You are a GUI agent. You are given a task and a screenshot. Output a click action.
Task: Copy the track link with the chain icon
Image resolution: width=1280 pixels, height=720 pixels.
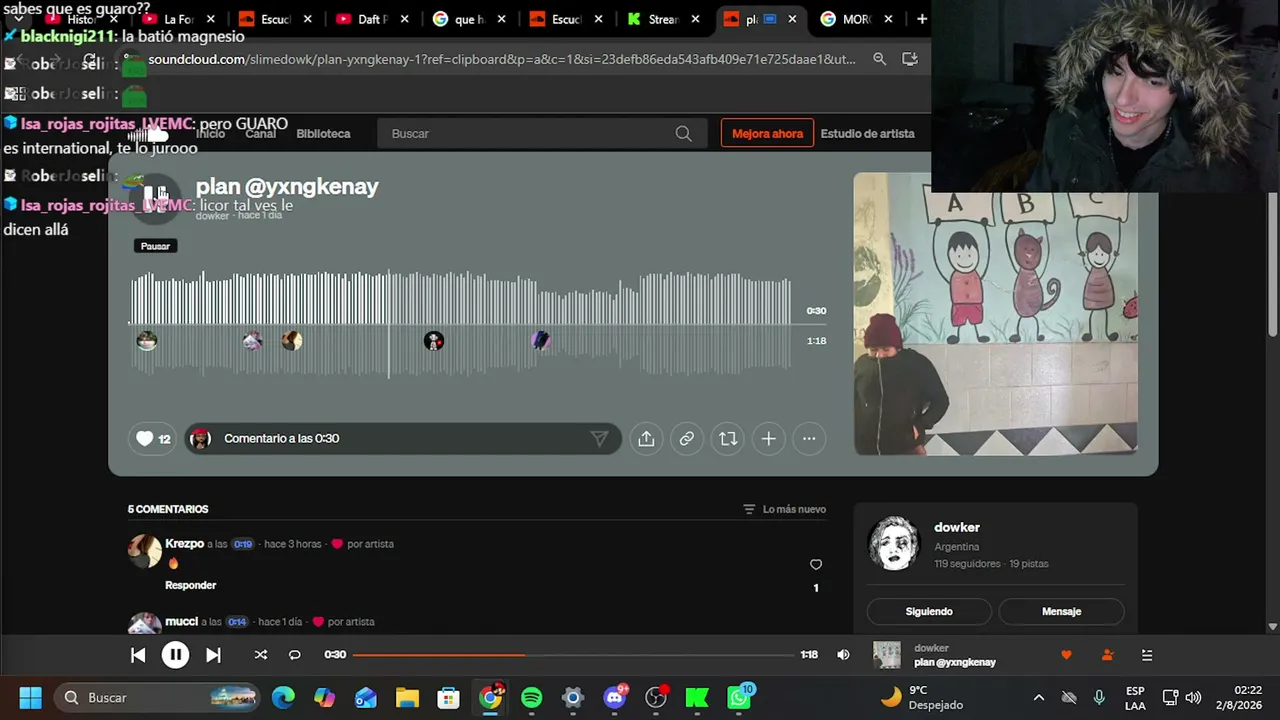point(687,438)
